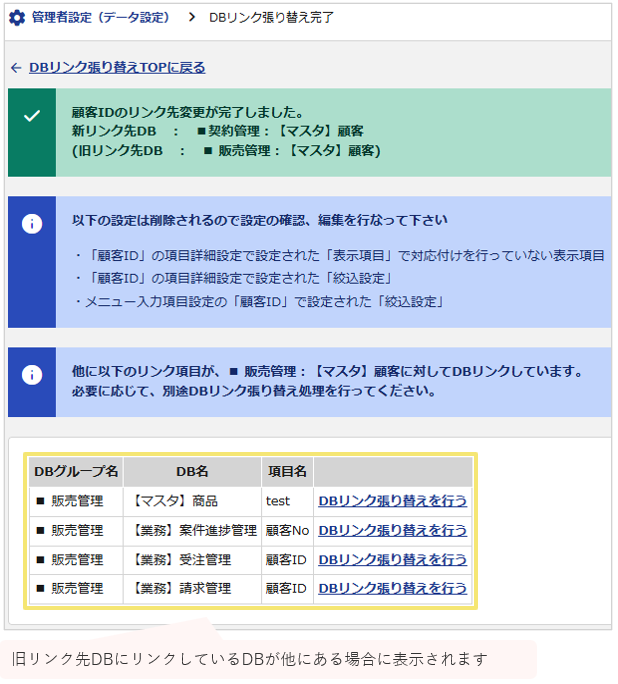Go back via DBリンク張り替えTOPに戻る link
The image size is (618, 684).
(x=117, y=68)
